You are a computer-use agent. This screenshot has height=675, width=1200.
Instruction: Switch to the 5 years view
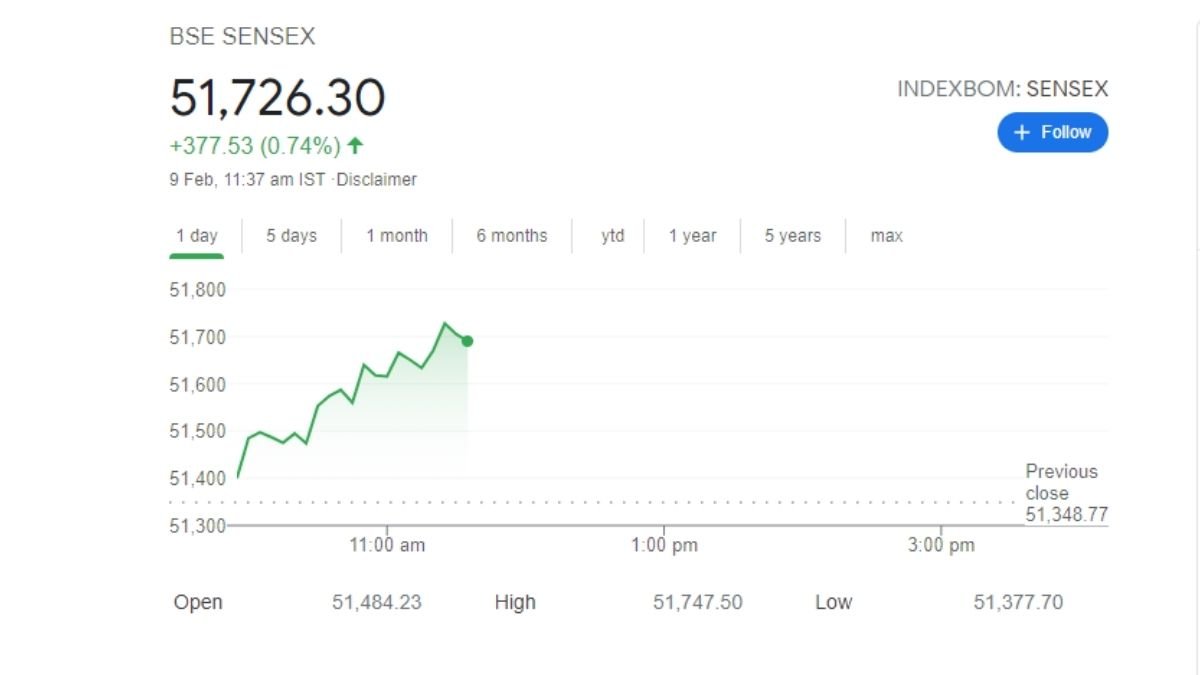(x=791, y=236)
